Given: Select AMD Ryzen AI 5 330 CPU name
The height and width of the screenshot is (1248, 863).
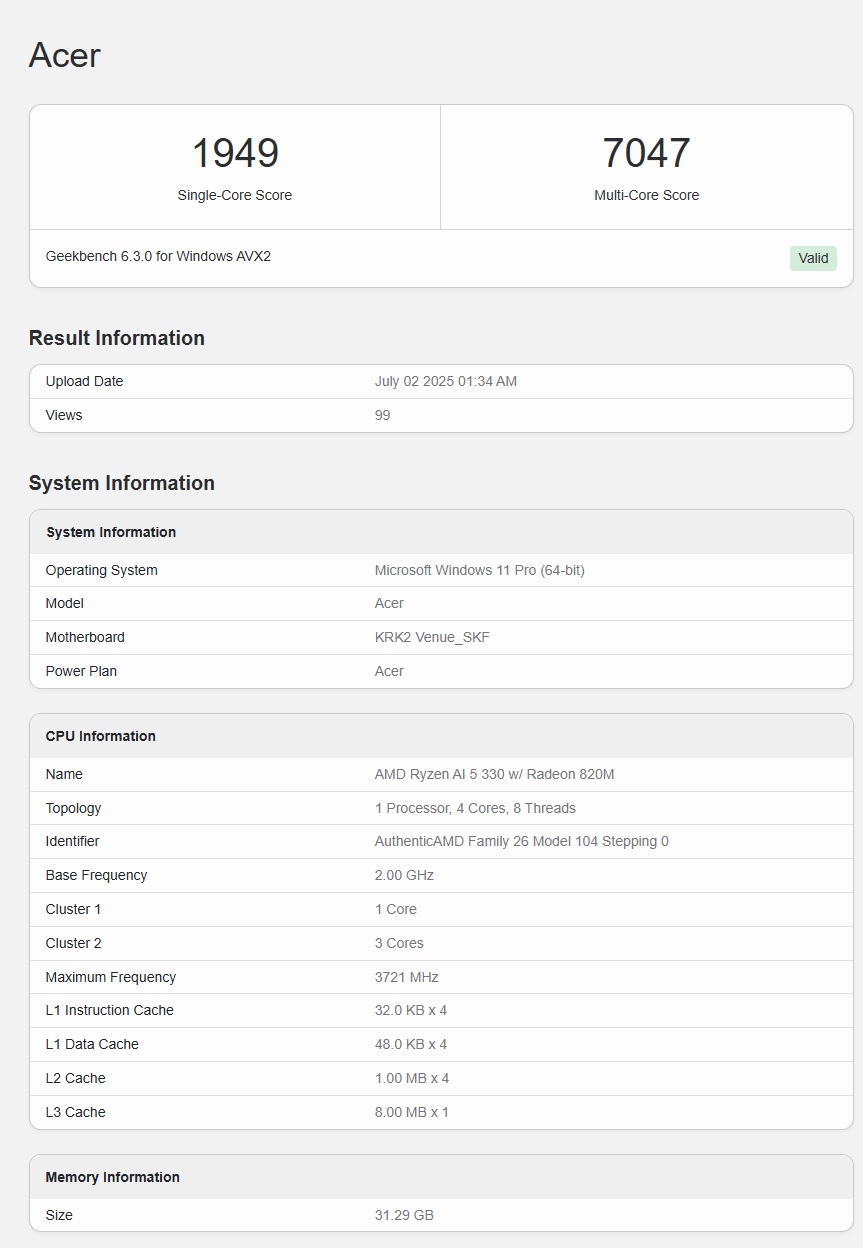Looking at the screenshot, I should [x=494, y=774].
